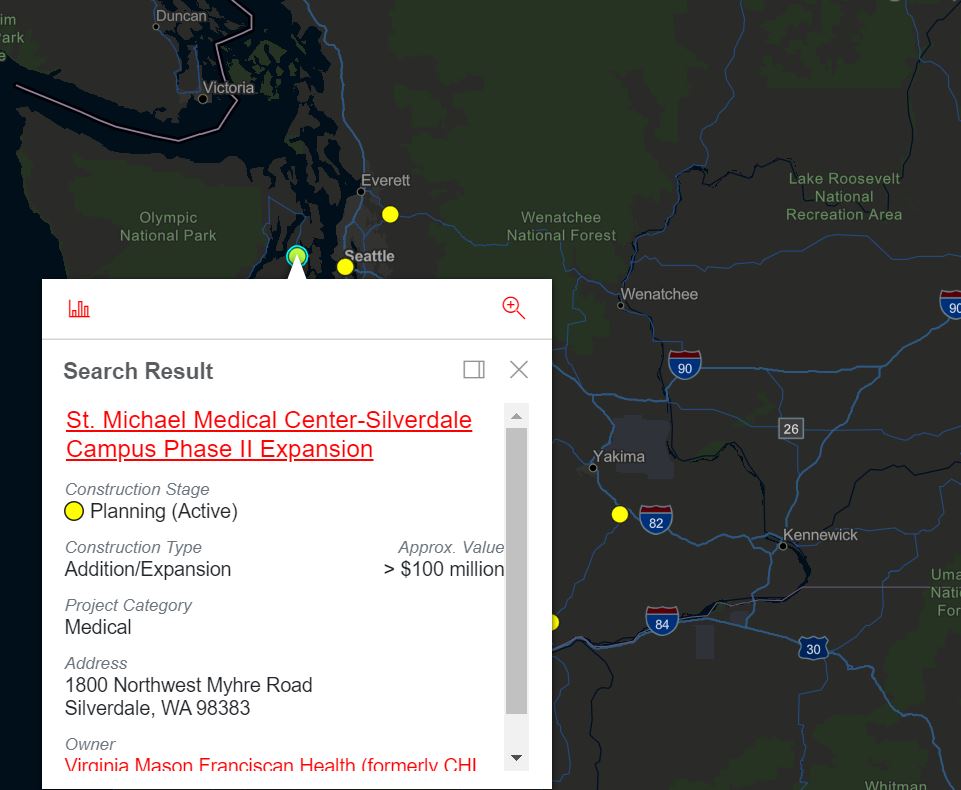Open Virginia Mason Franciscan Health owner link
The height and width of the screenshot is (790, 961).
[x=270, y=765]
